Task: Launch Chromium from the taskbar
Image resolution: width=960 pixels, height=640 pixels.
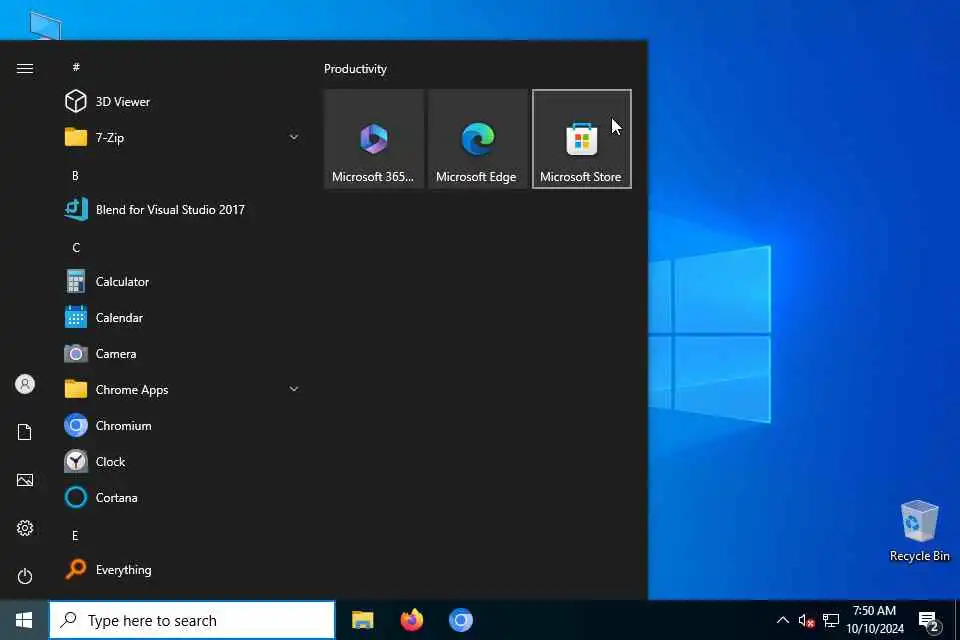Action: point(461,620)
